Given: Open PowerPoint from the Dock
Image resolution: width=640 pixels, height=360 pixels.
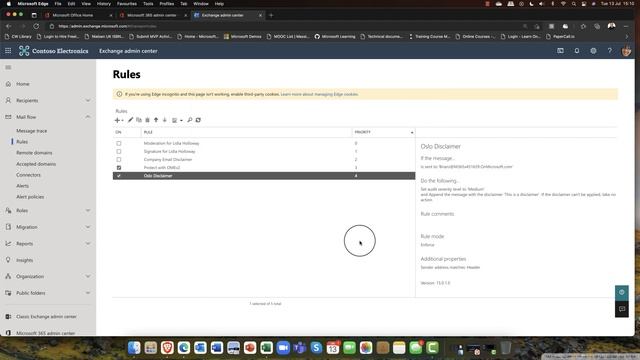Looking at the screenshot, I should [250, 348].
